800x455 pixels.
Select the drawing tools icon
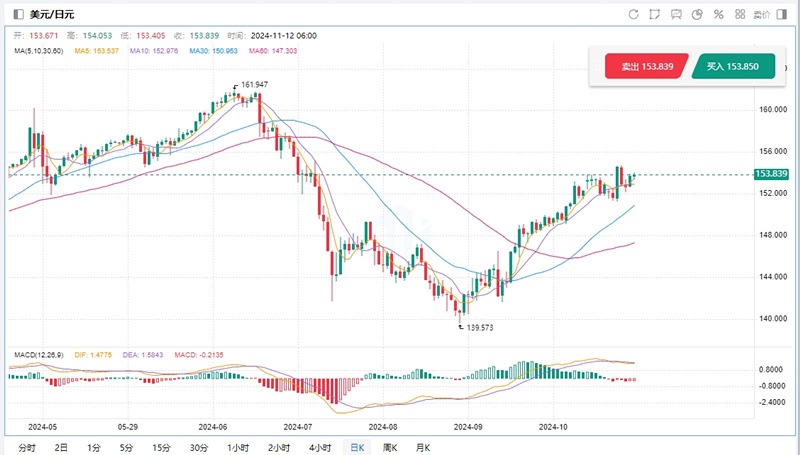(x=654, y=15)
